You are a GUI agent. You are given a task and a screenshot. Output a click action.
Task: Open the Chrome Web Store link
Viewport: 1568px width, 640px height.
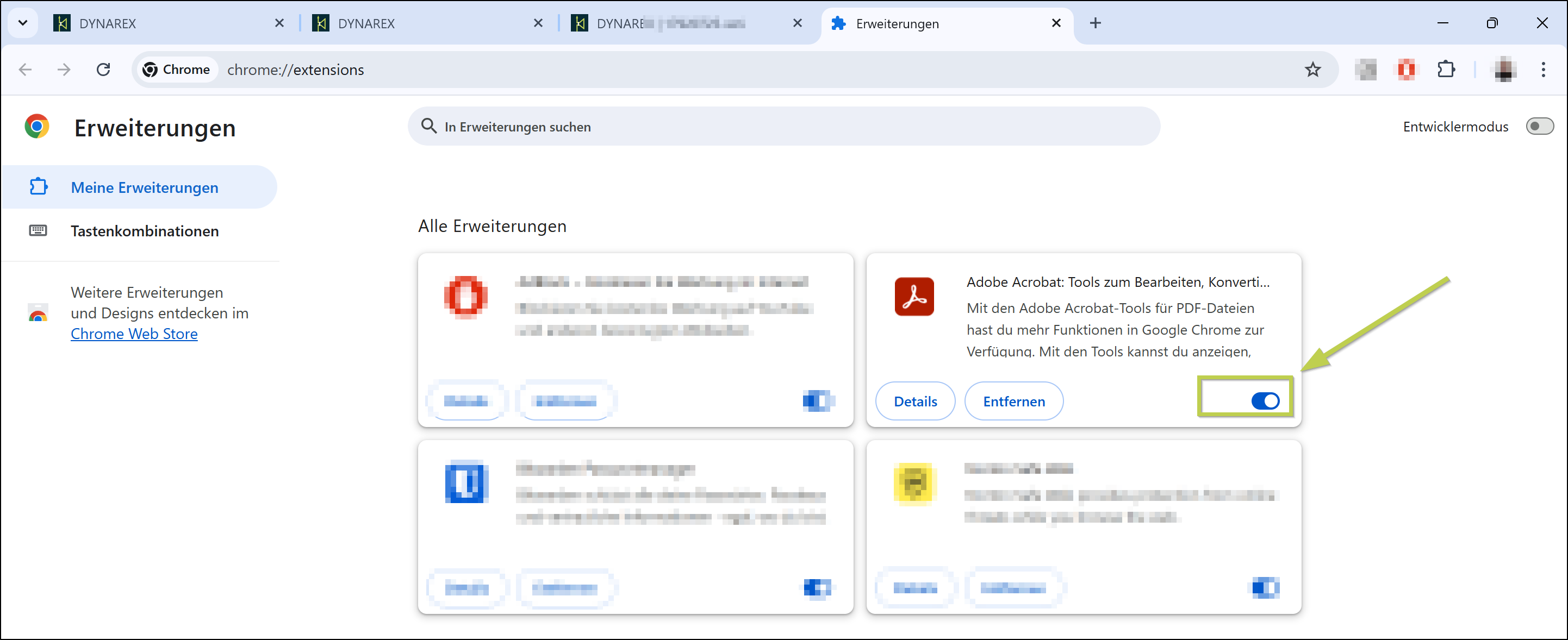(x=134, y=334)
